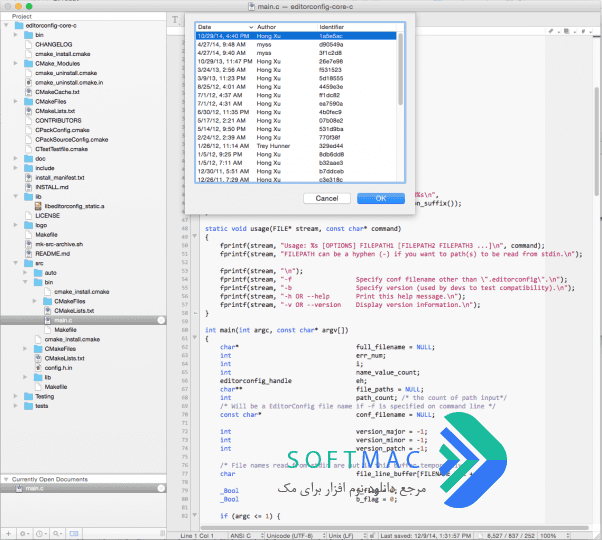Image resolution: width=602 pixels, height=540 pixels.
Task: Select main.c in the src/bin folder
Action: [83, 320]
